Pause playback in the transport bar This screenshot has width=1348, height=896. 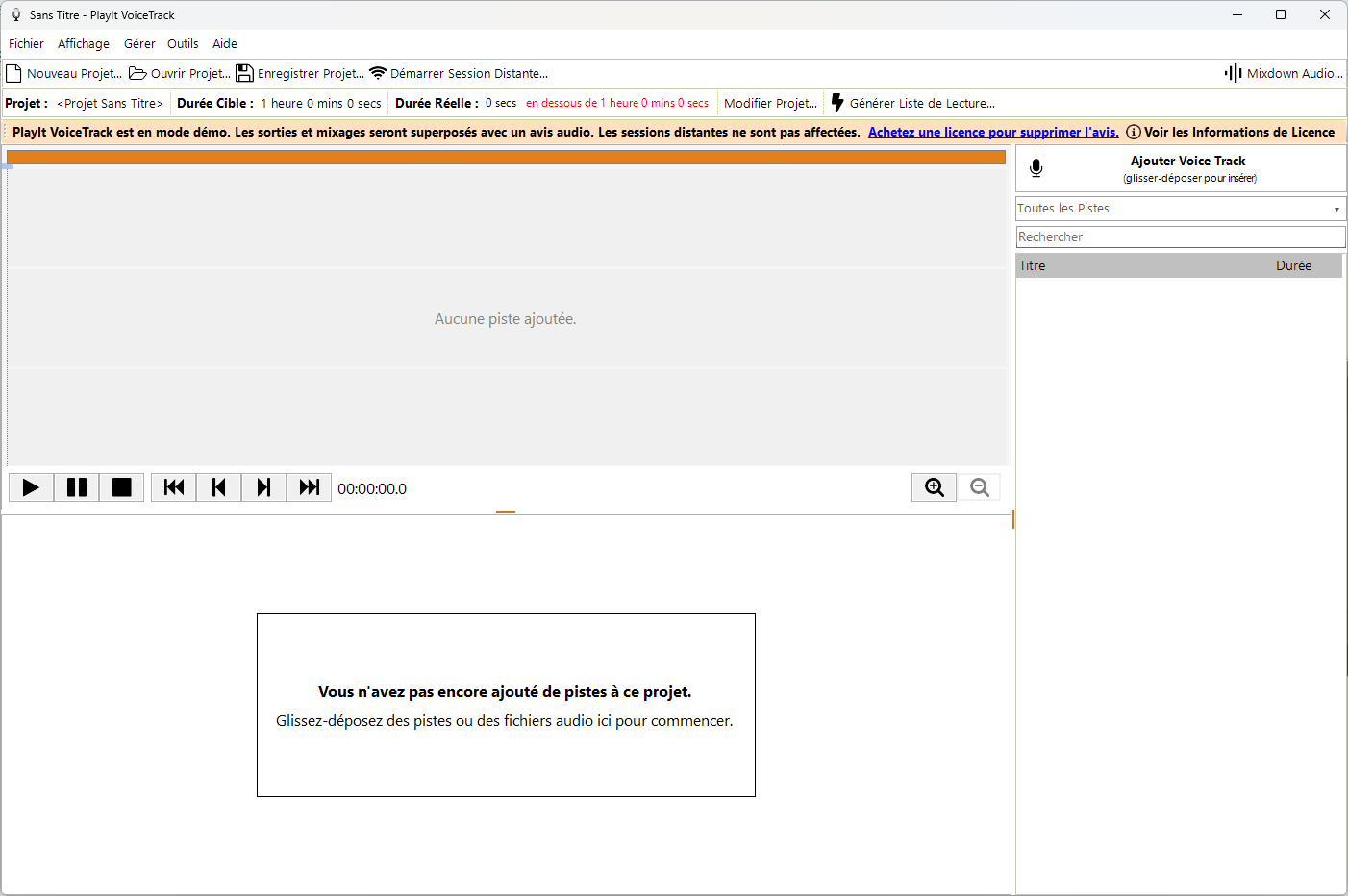click(x=76, y=487)
